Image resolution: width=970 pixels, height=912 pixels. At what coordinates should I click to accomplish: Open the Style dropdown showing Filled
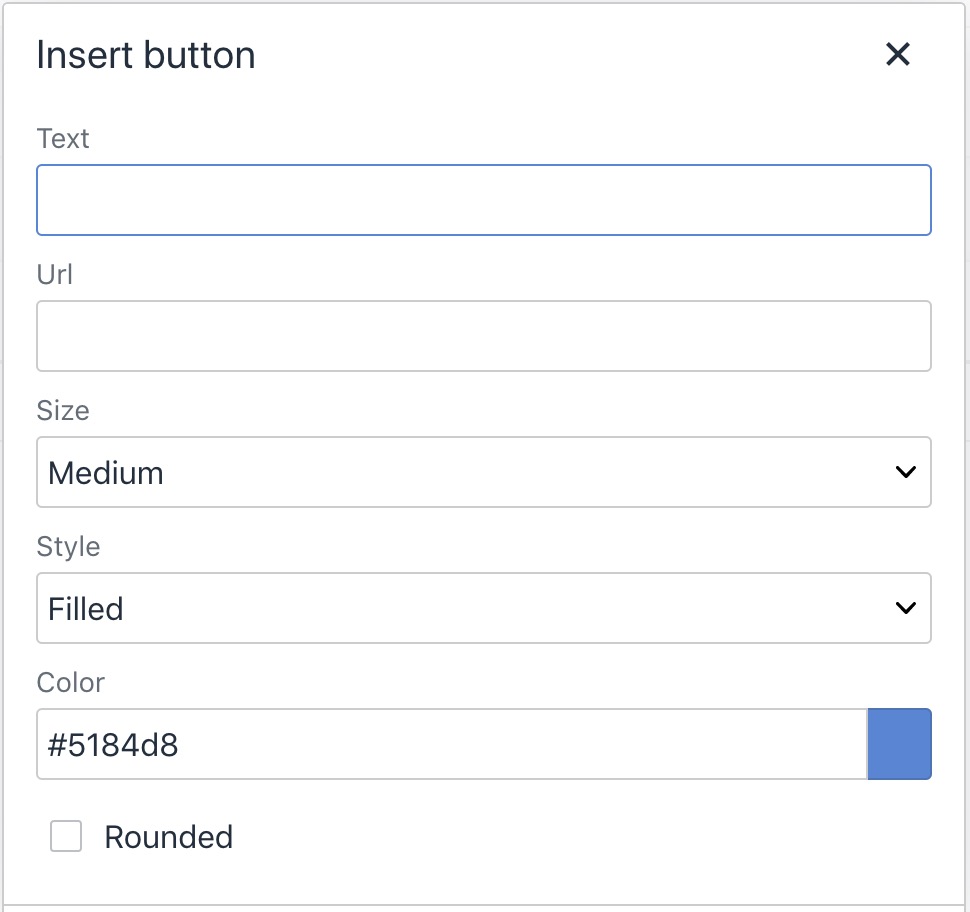tap(484, 609)
